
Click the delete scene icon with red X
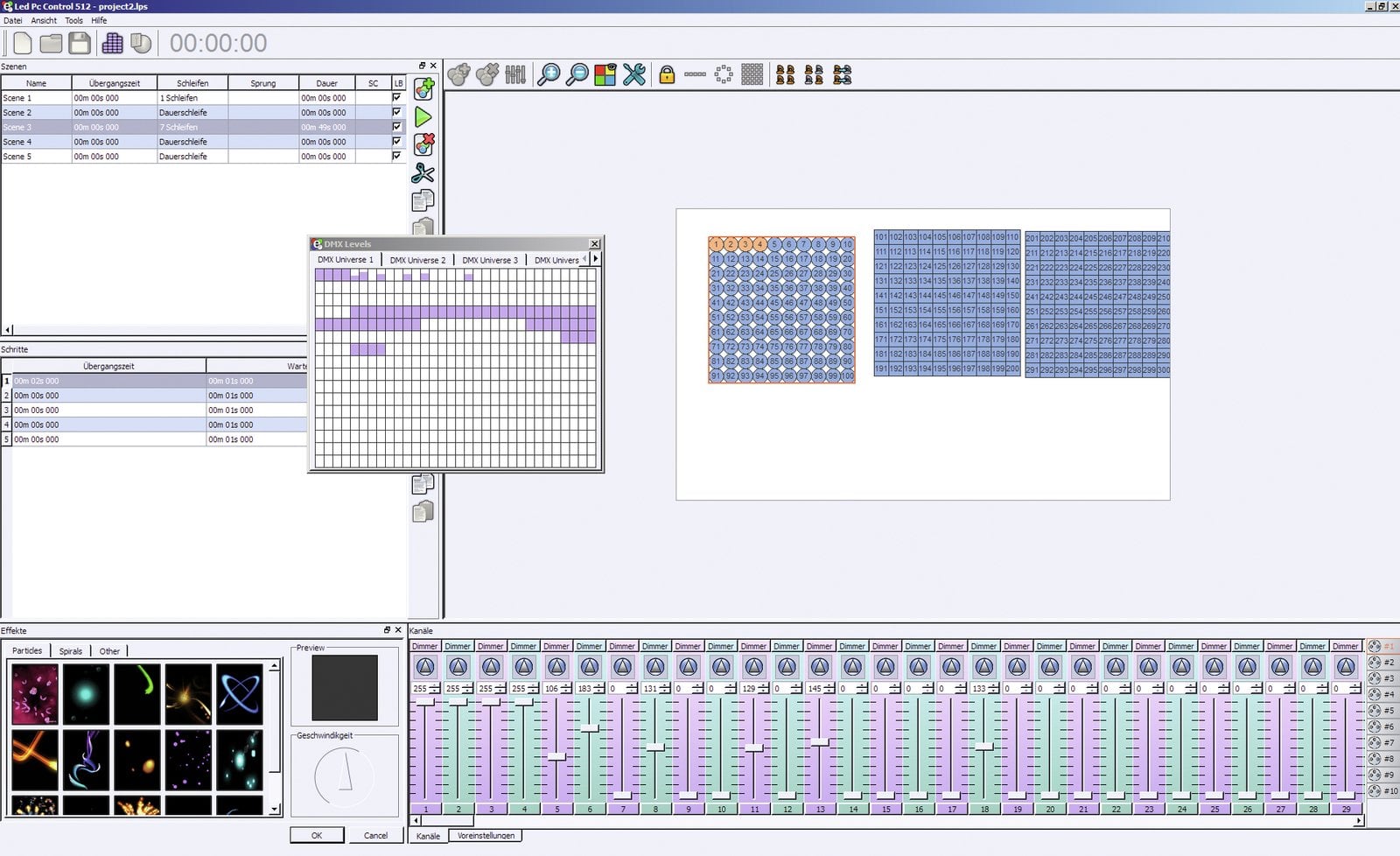tap(423, 144)
